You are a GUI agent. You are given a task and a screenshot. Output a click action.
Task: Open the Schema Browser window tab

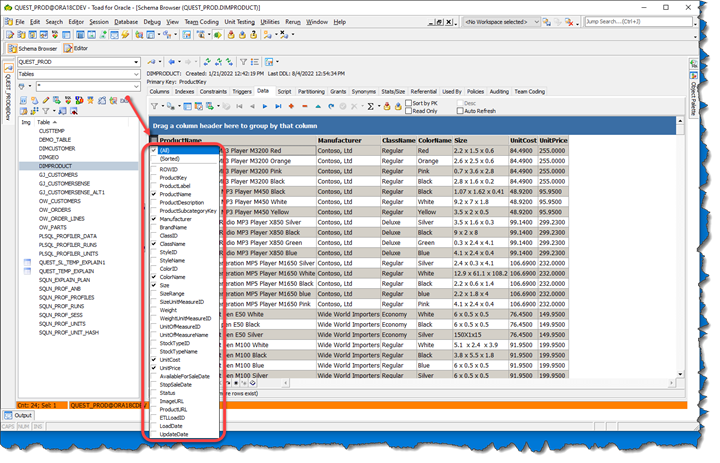pos(33,48)
